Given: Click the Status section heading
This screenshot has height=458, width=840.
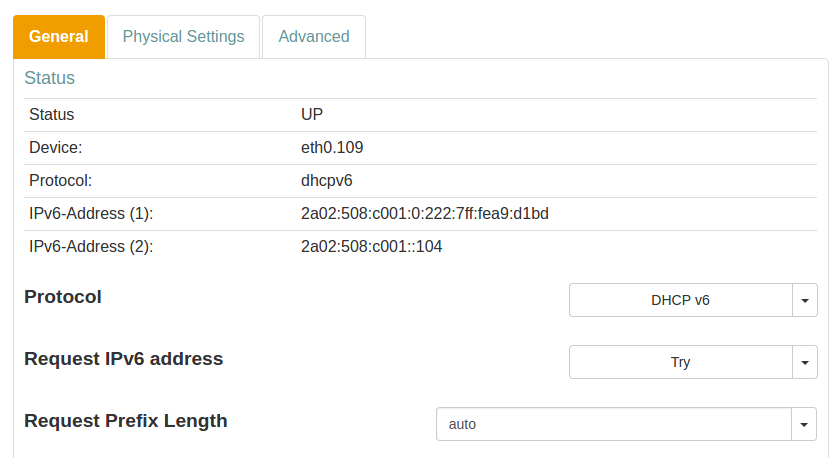Looking at the screenshot, I should pyautogui.click(x=49, y=78).
